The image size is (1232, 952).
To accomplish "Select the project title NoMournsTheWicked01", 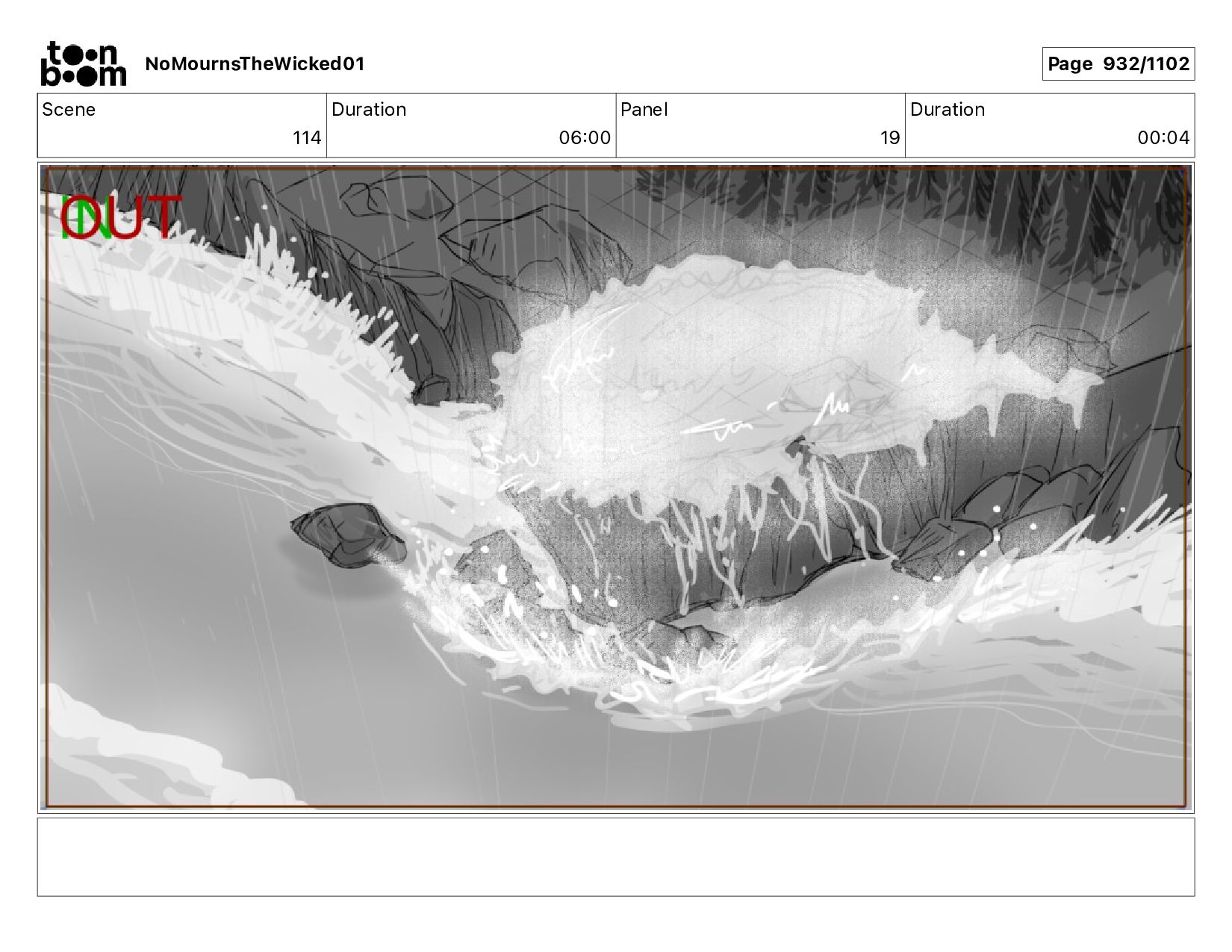I will pyautogui.click(x=255, y=63).
